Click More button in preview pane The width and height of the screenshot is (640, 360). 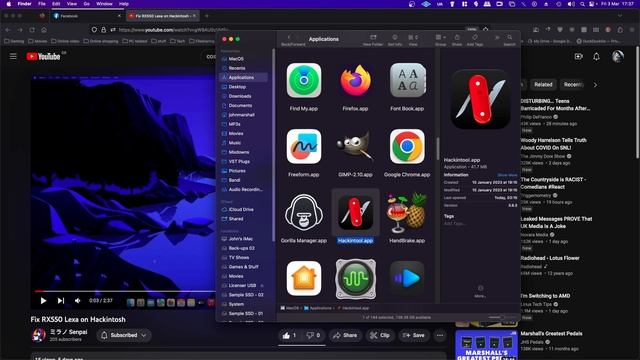pyautogui.click(x=480, y=291)
